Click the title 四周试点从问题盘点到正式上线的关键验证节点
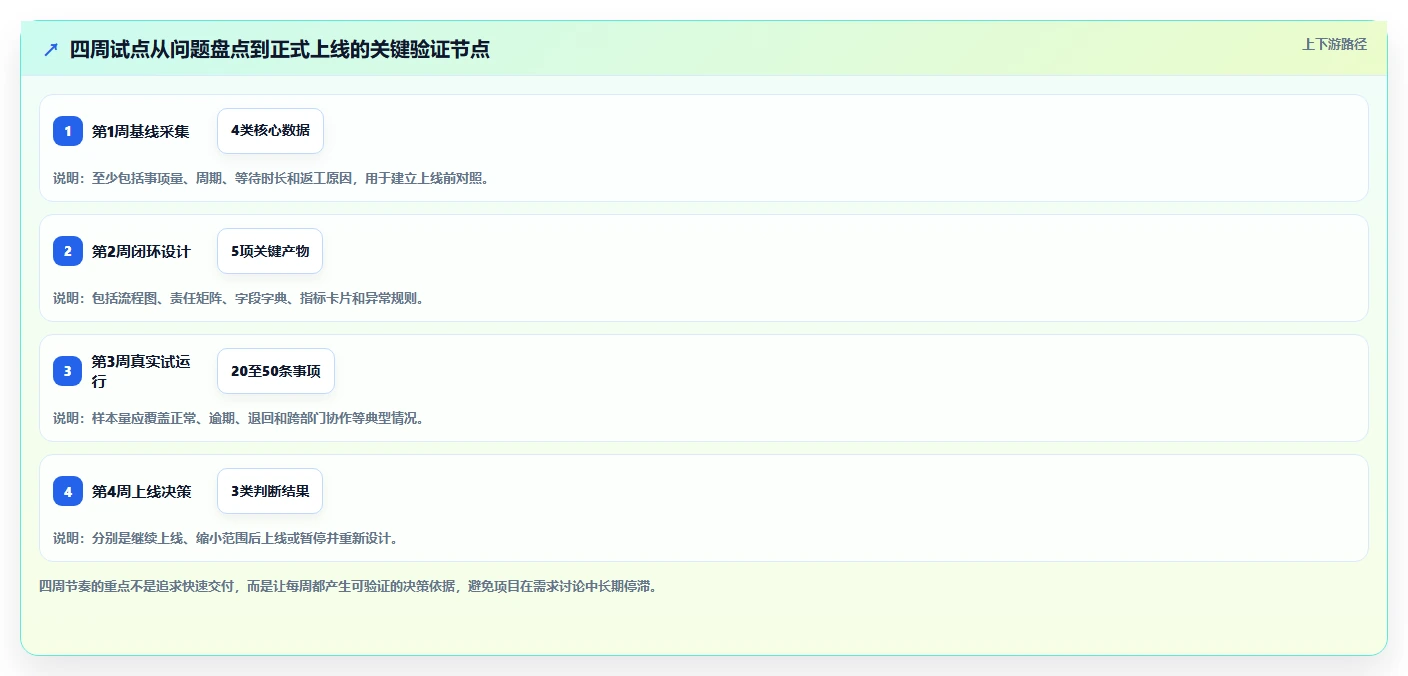Screen dimensions: 1408x676 coord(279,49)
